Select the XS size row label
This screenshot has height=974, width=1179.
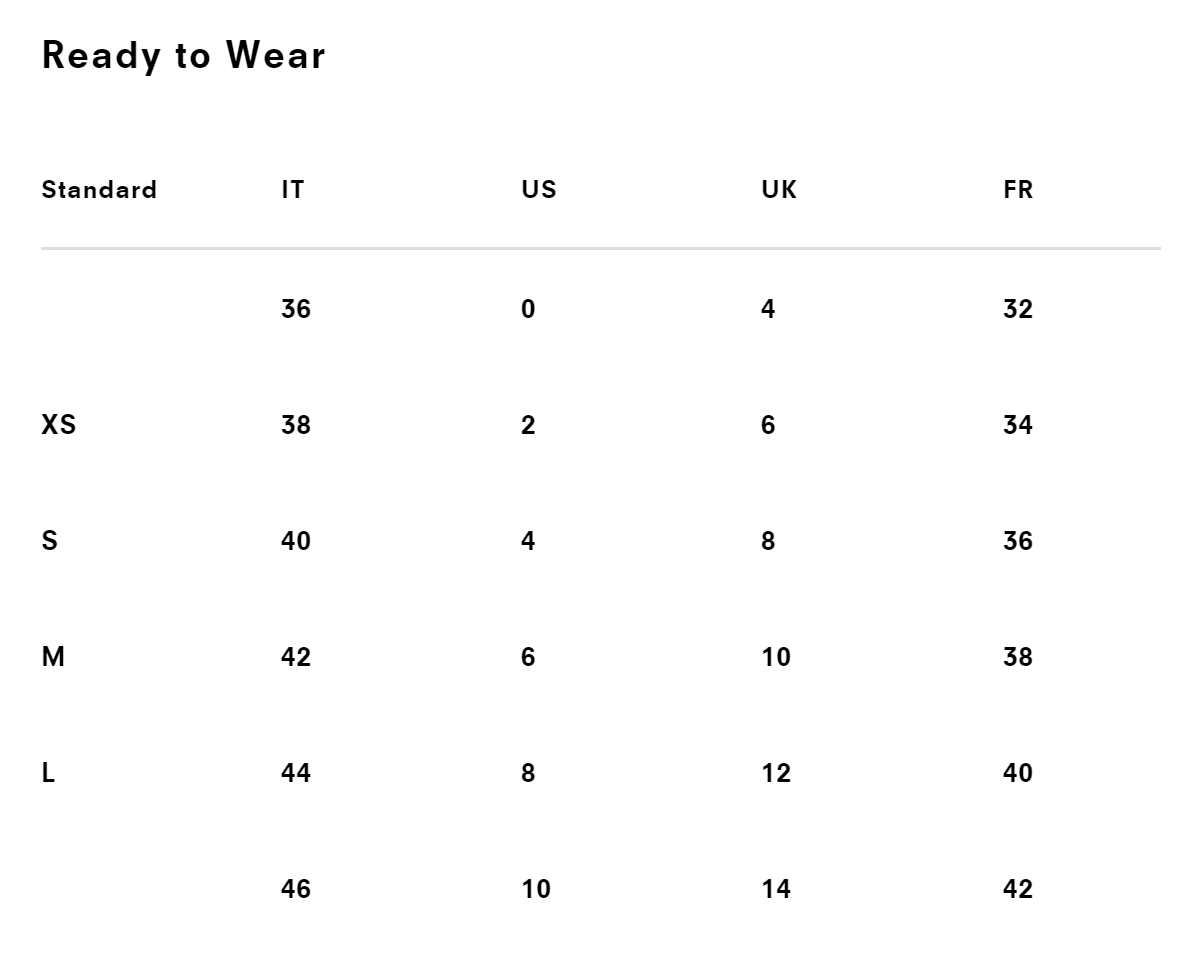click(x=59, y=425)
